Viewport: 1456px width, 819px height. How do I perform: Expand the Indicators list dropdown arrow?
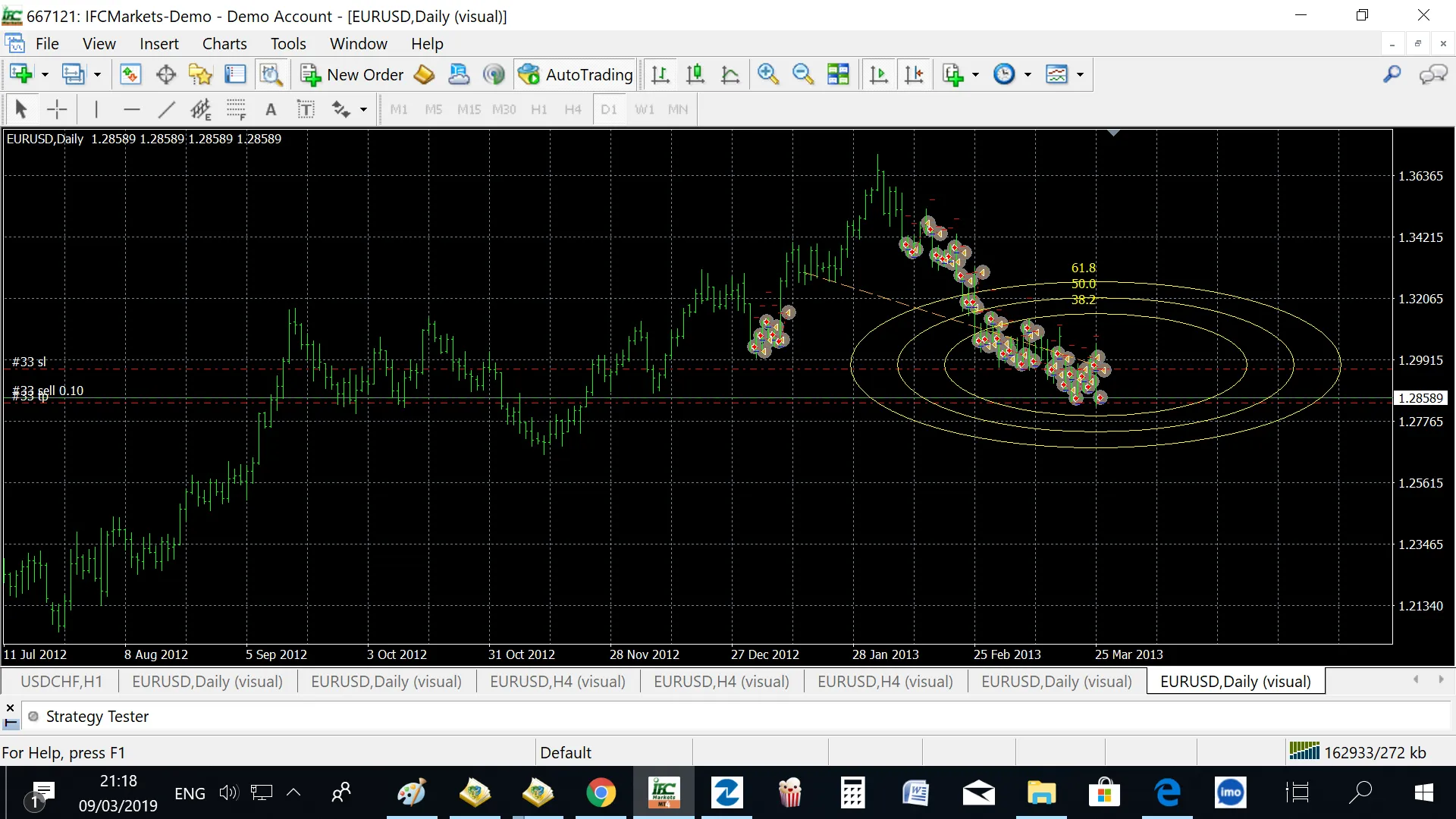click(x=975, y=74)
